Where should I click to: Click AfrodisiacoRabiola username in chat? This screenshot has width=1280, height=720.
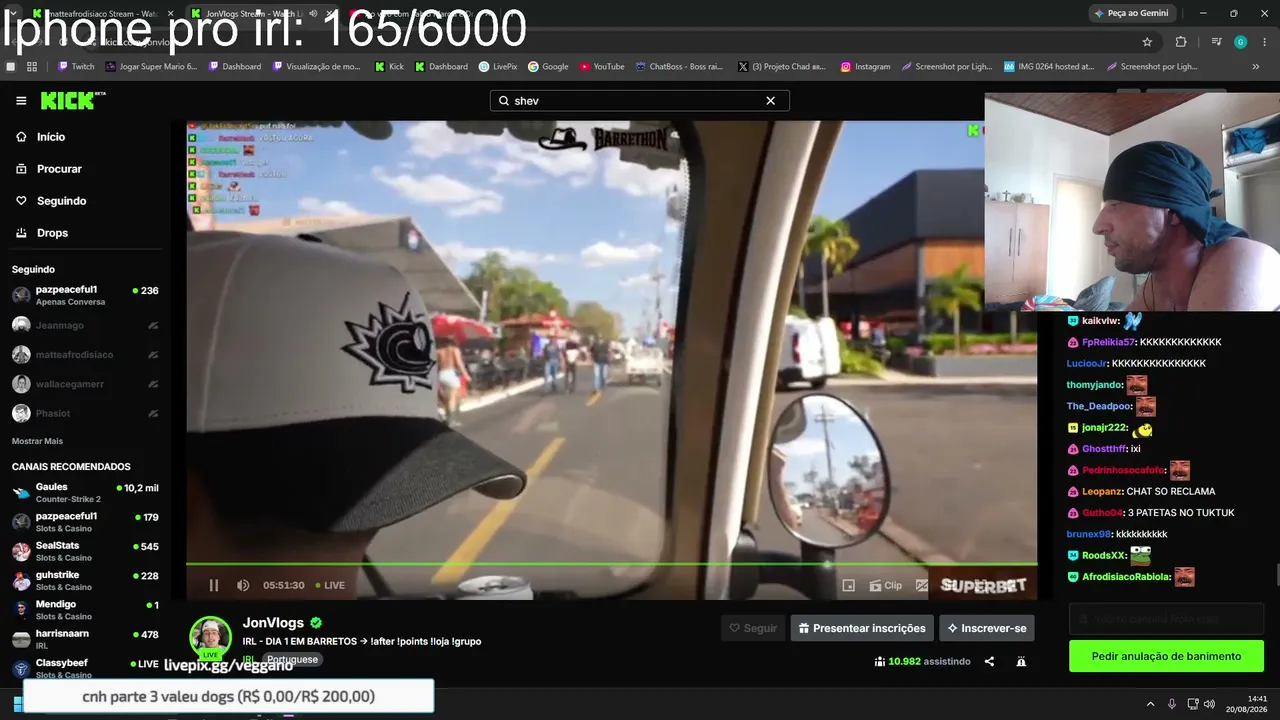(1126, 577)
